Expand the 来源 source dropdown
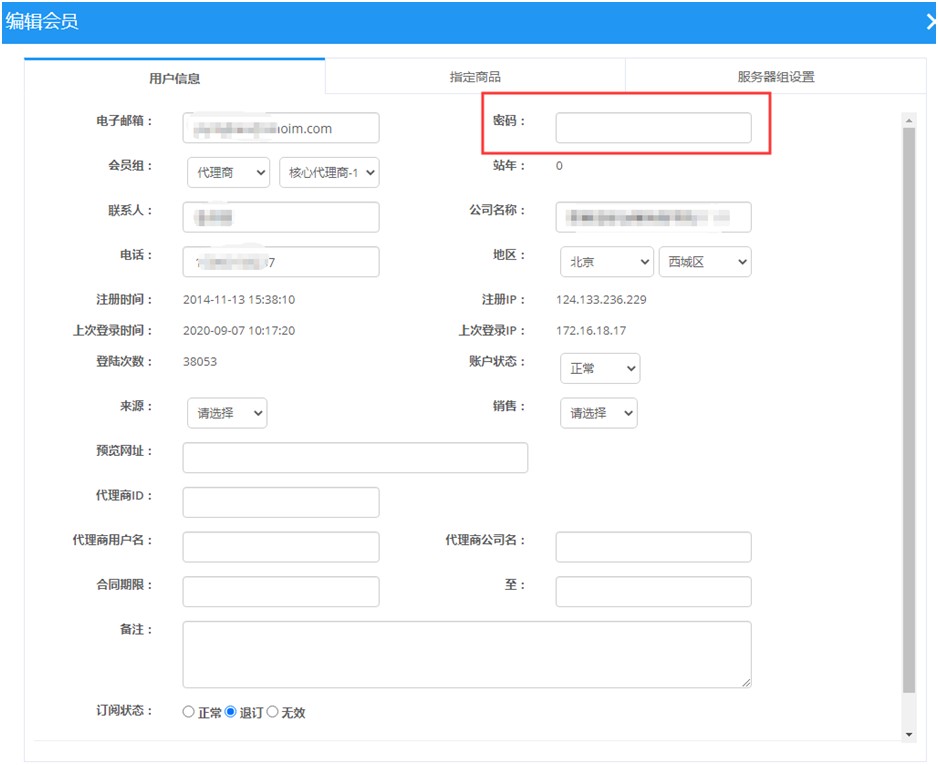The height and width of the screenshot is (765, 938). click(227, 413)
